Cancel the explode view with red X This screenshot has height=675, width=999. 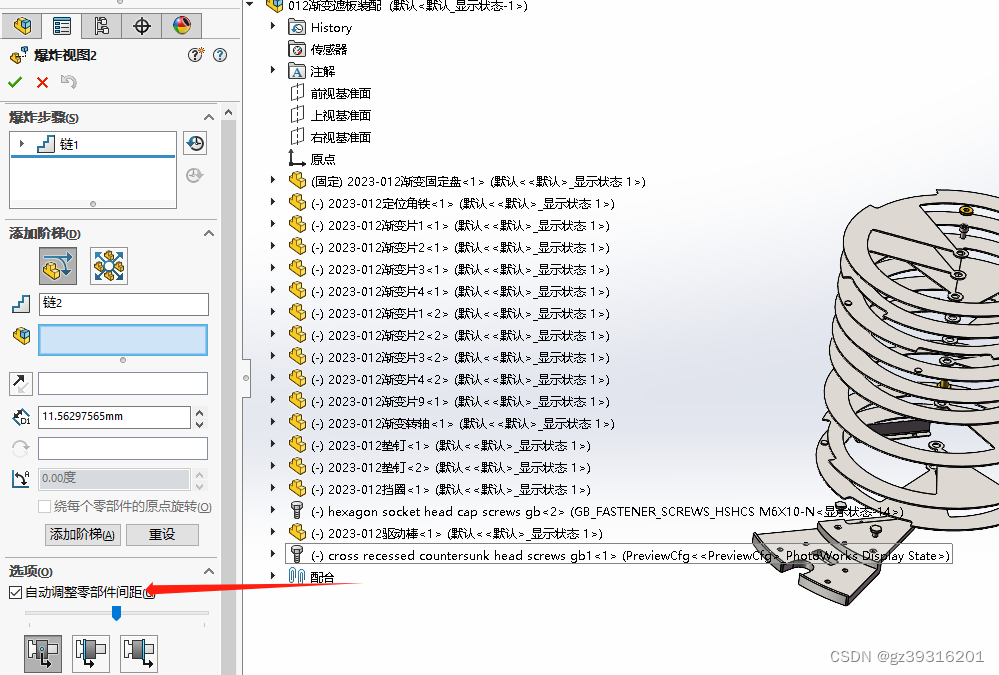43,82
